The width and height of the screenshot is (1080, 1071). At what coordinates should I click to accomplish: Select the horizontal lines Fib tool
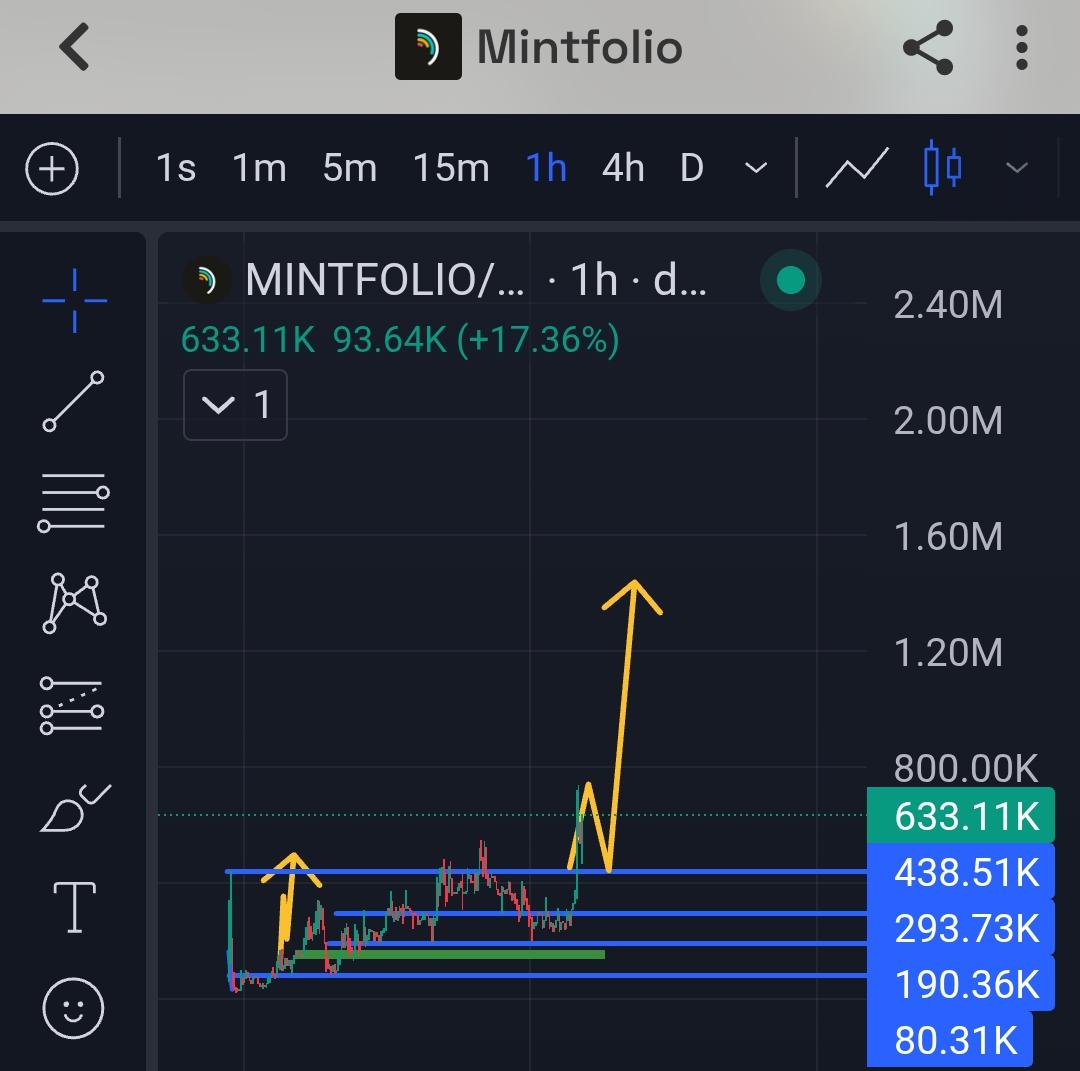coord(74,502)
